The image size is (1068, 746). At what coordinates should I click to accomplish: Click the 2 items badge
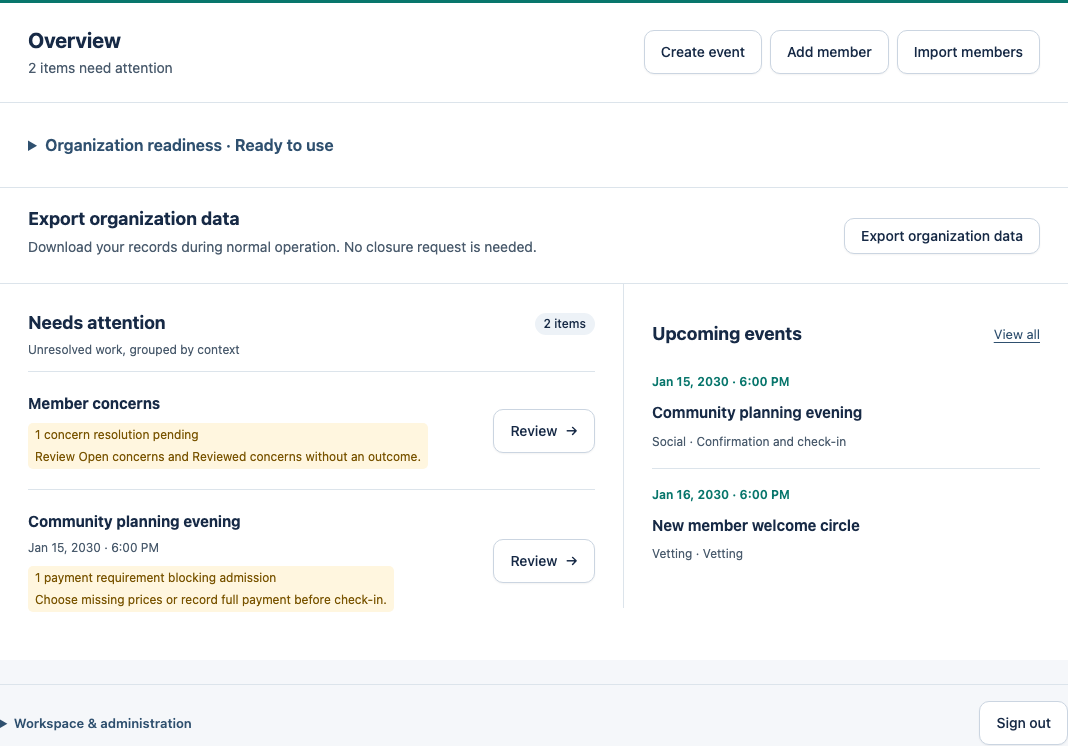point(564,324)
